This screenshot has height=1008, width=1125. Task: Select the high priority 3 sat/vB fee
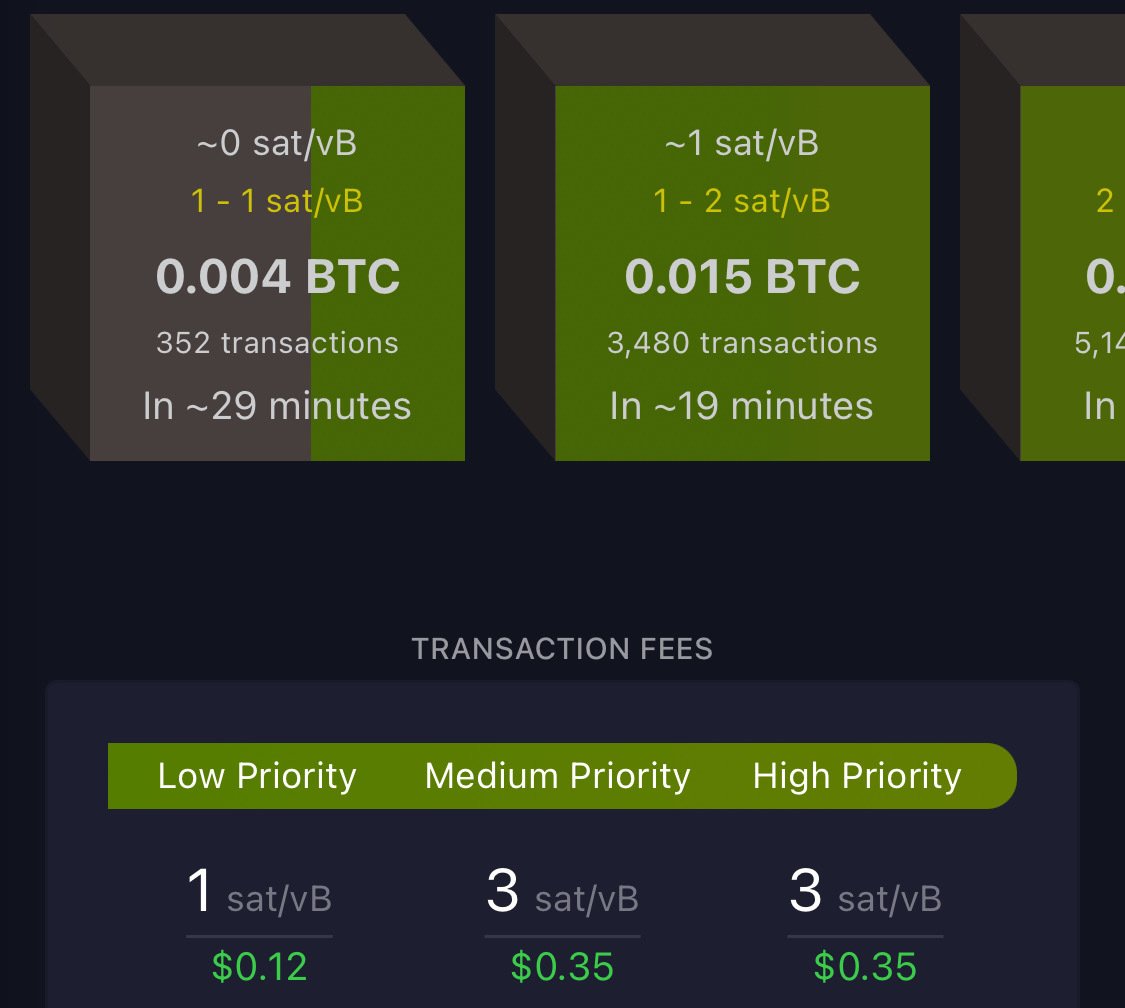point(865,891)
